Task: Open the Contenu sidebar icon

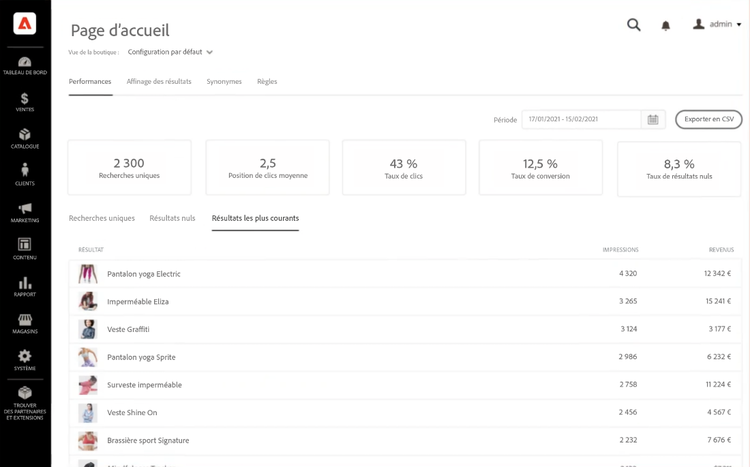Action: click(25, 246)
